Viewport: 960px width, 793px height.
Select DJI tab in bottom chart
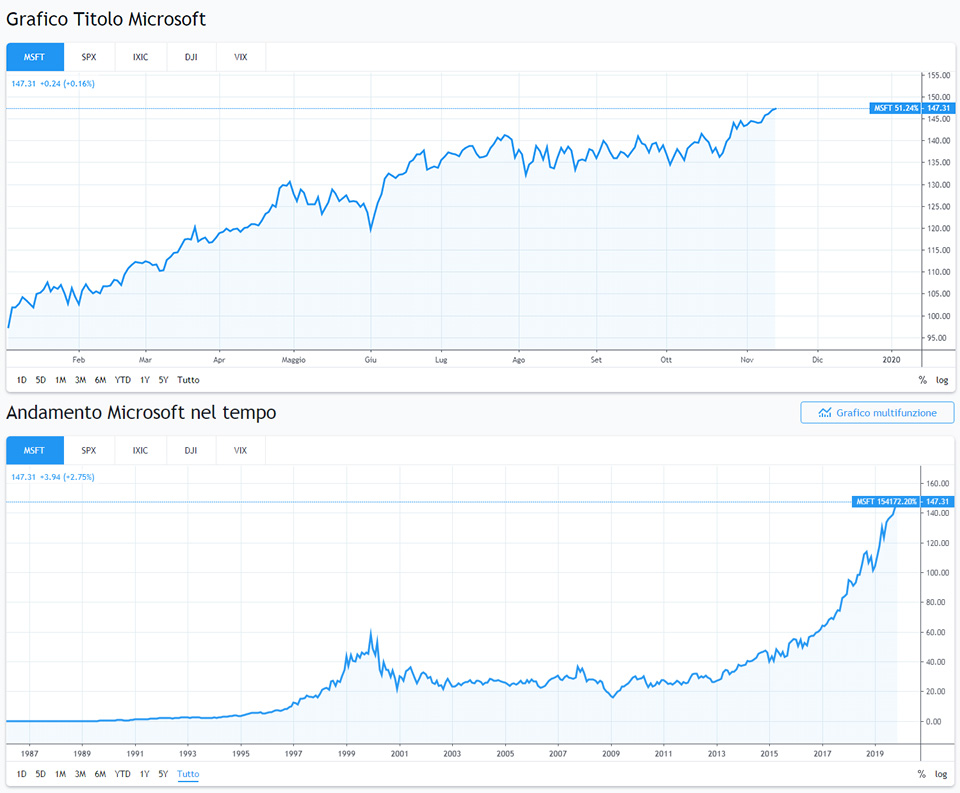191,451
